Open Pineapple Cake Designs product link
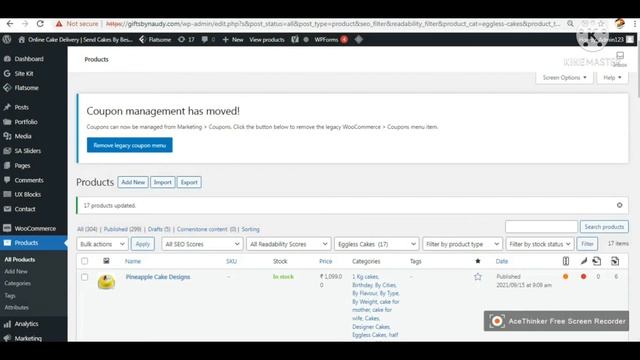Image resolution: width=640 pixels, height=360 pixels. (x=158, y=277)
